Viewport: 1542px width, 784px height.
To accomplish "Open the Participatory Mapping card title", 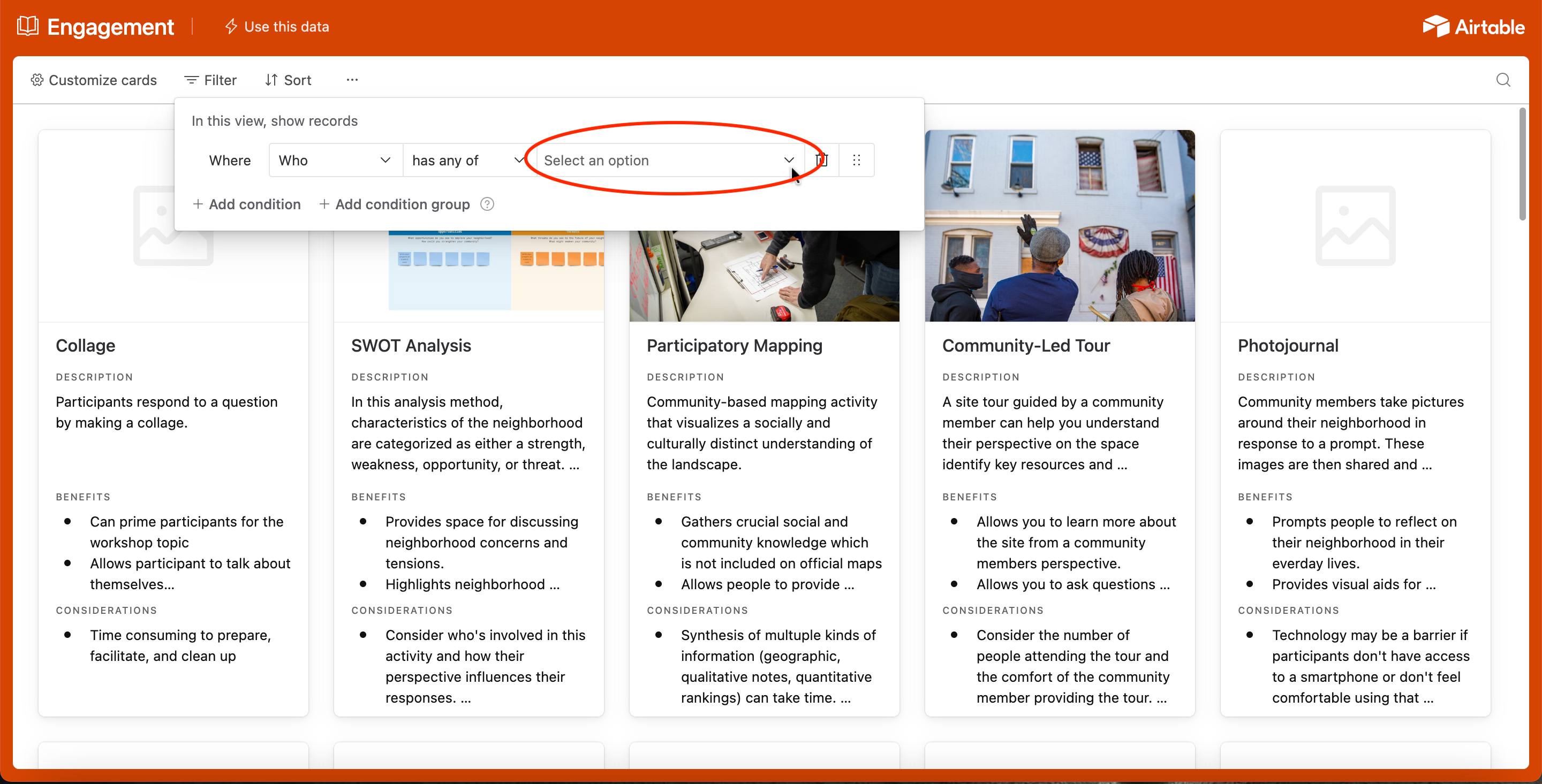I will [x=735, y=345].
